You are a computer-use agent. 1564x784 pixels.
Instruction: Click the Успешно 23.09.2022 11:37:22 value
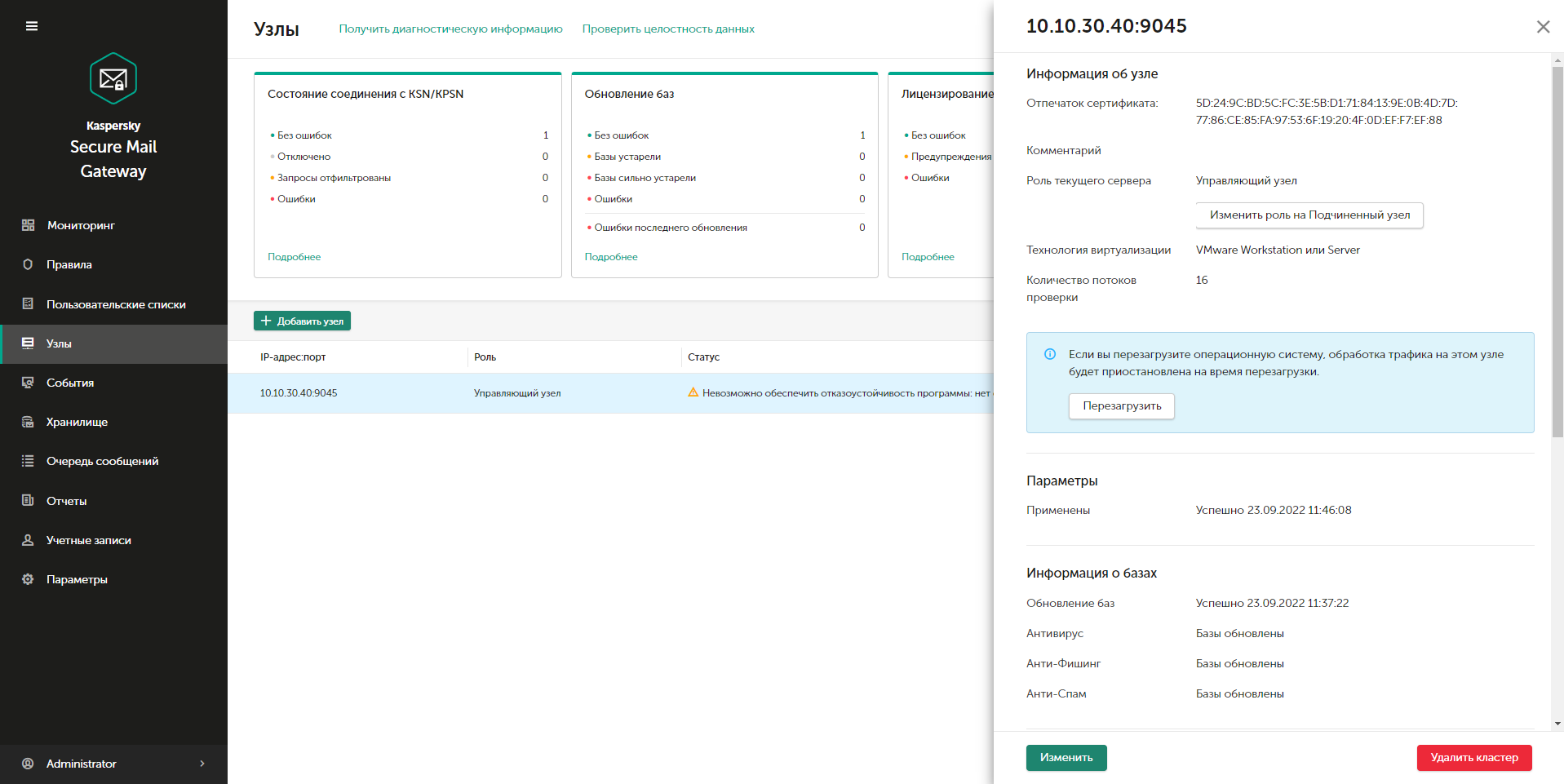1273,604
